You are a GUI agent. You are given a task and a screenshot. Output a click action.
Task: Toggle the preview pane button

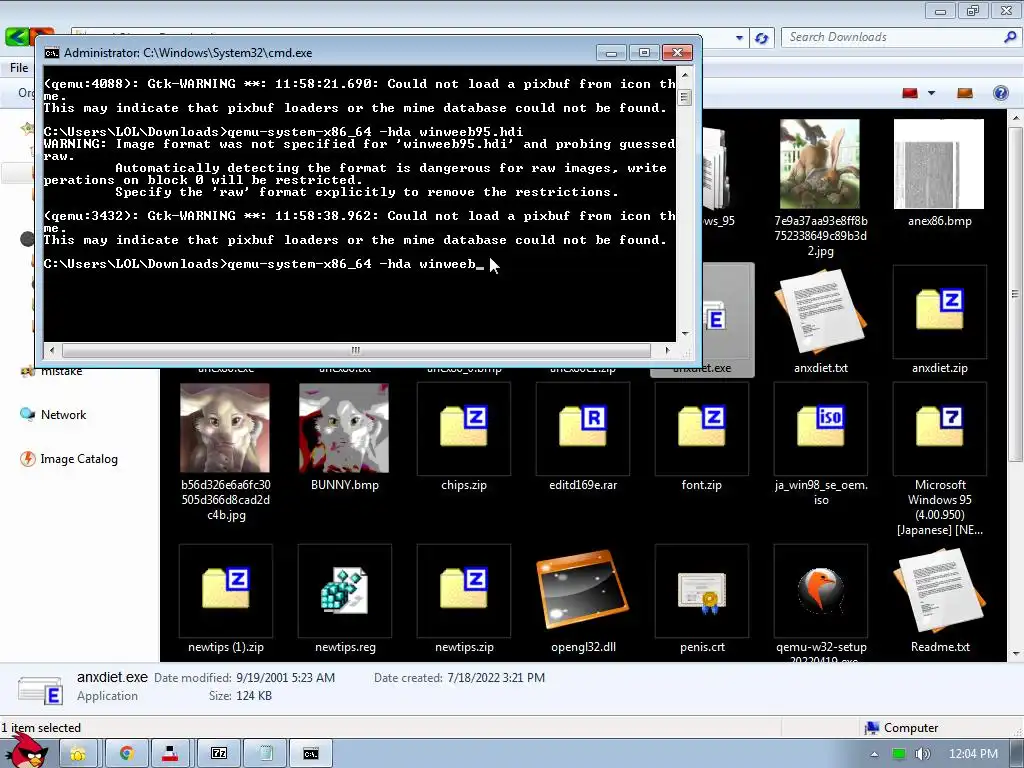965,93
